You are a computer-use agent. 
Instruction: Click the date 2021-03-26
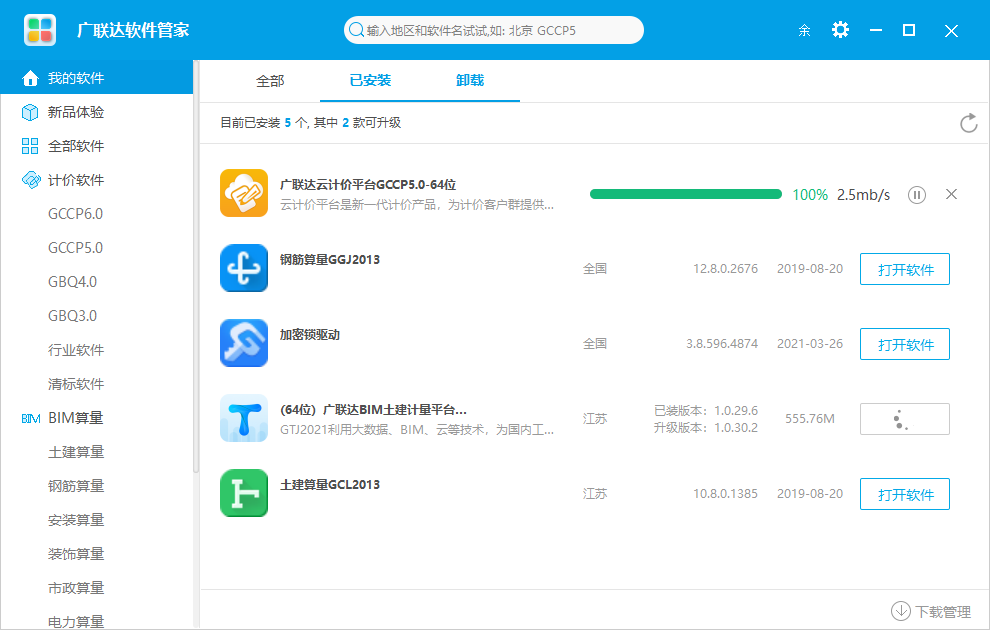[809, 344]
